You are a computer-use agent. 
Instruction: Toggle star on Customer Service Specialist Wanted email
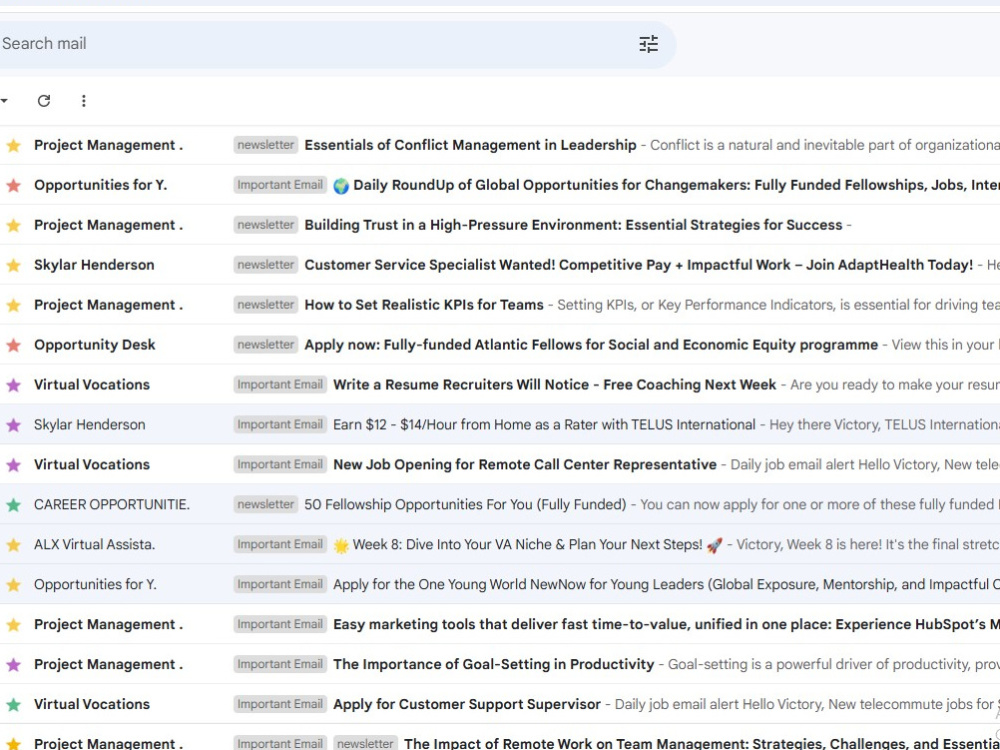(13, 265)
